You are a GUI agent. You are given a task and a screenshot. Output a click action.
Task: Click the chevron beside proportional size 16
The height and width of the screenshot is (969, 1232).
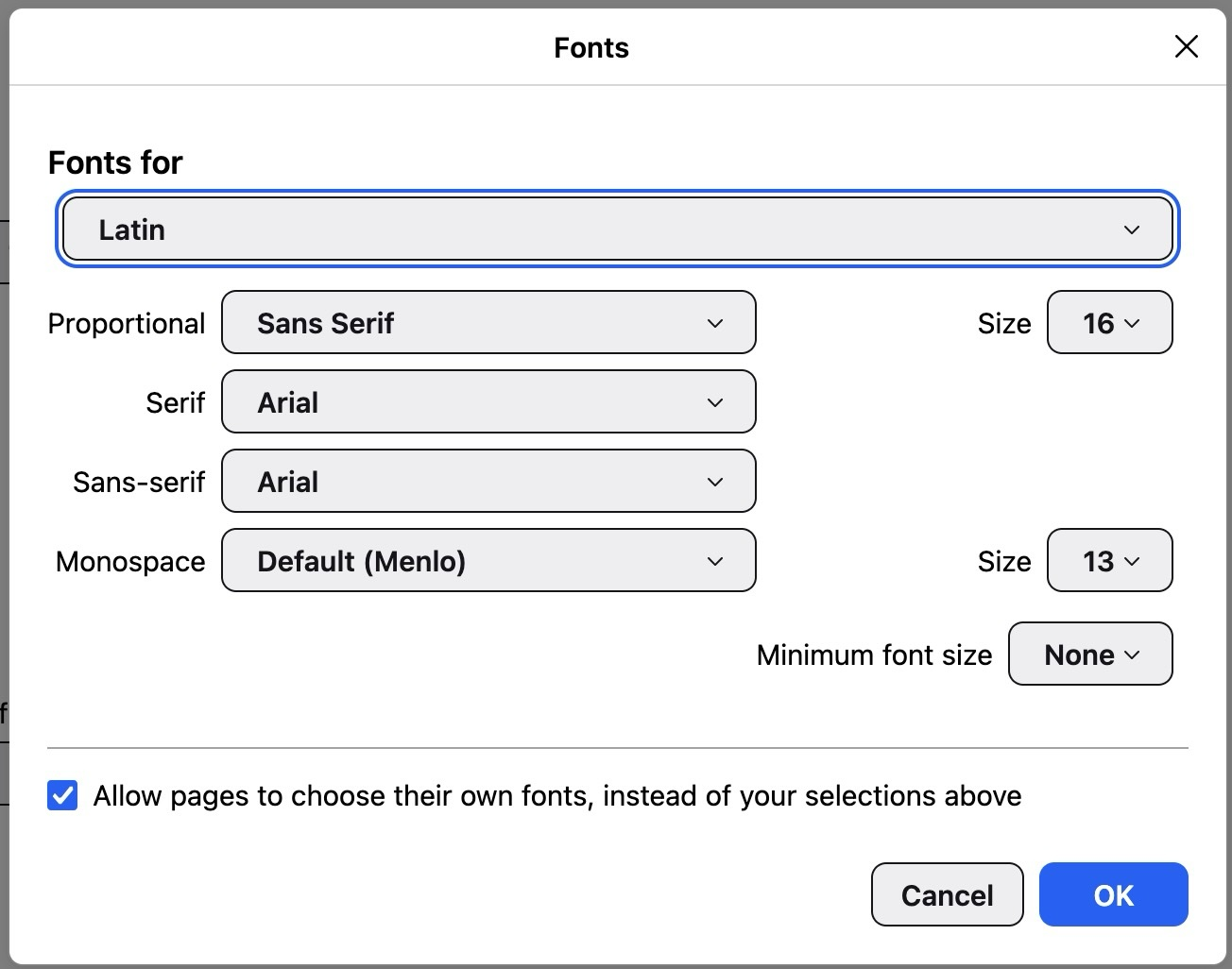pyautogui.click(x=1132, y=323)
